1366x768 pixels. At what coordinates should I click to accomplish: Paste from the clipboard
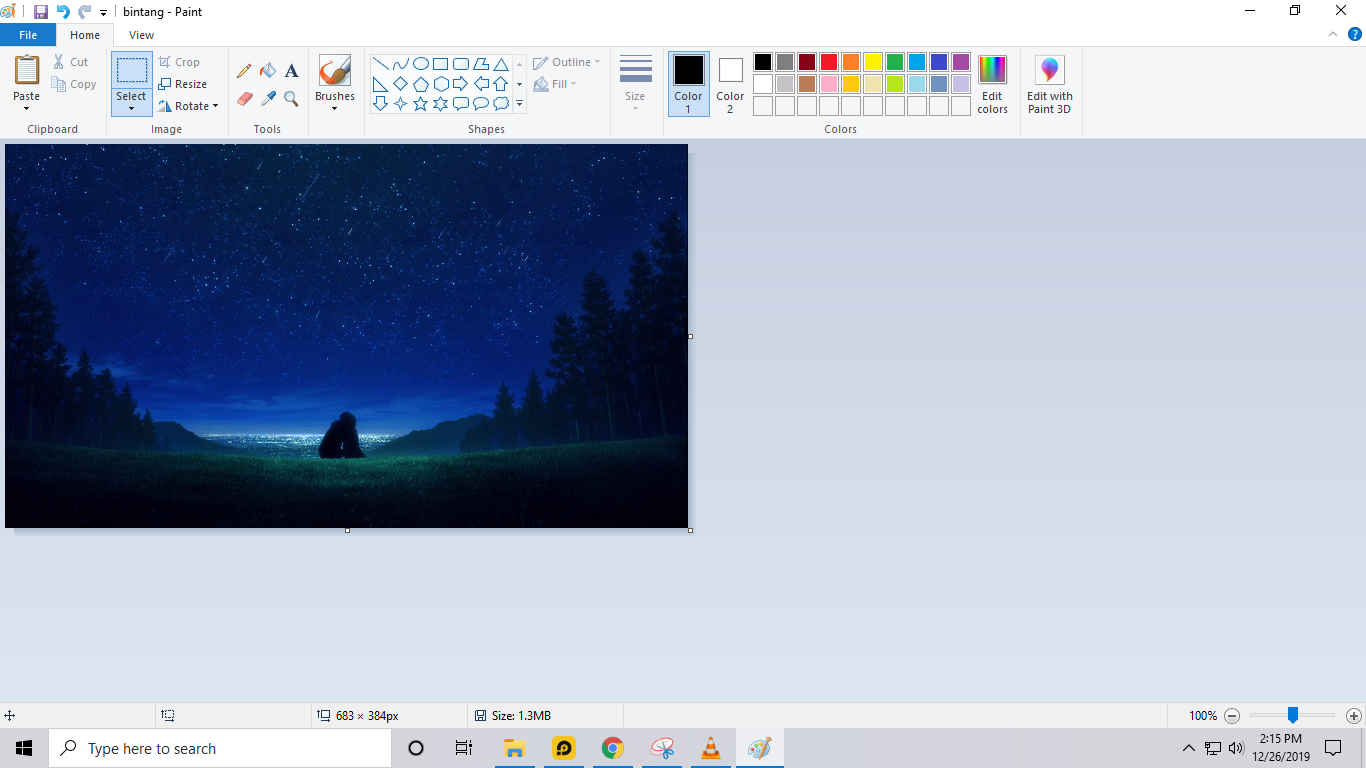tap(27, 70)
